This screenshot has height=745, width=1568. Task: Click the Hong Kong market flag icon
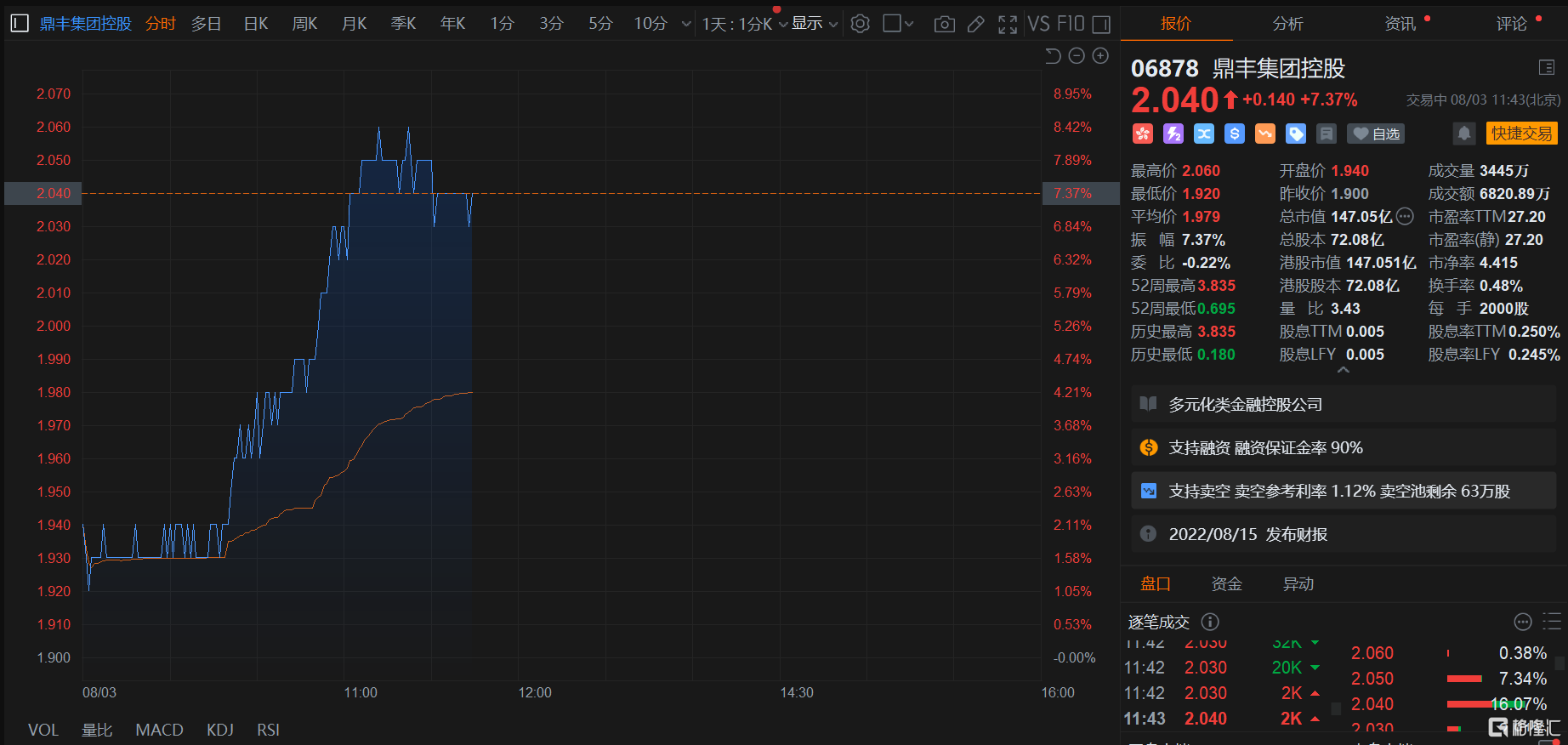pos(1142,134)
